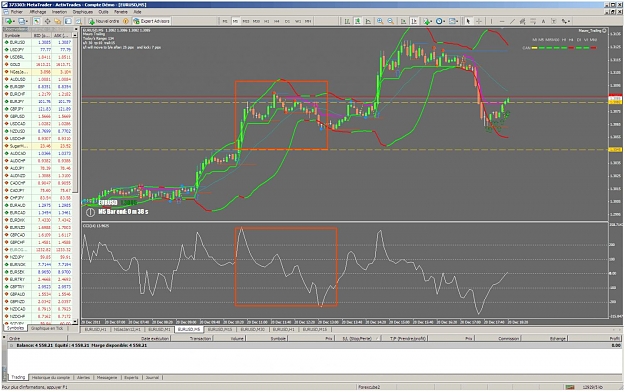
Task: Switch to Graphique en Tick tab
Action: [47, 328]
